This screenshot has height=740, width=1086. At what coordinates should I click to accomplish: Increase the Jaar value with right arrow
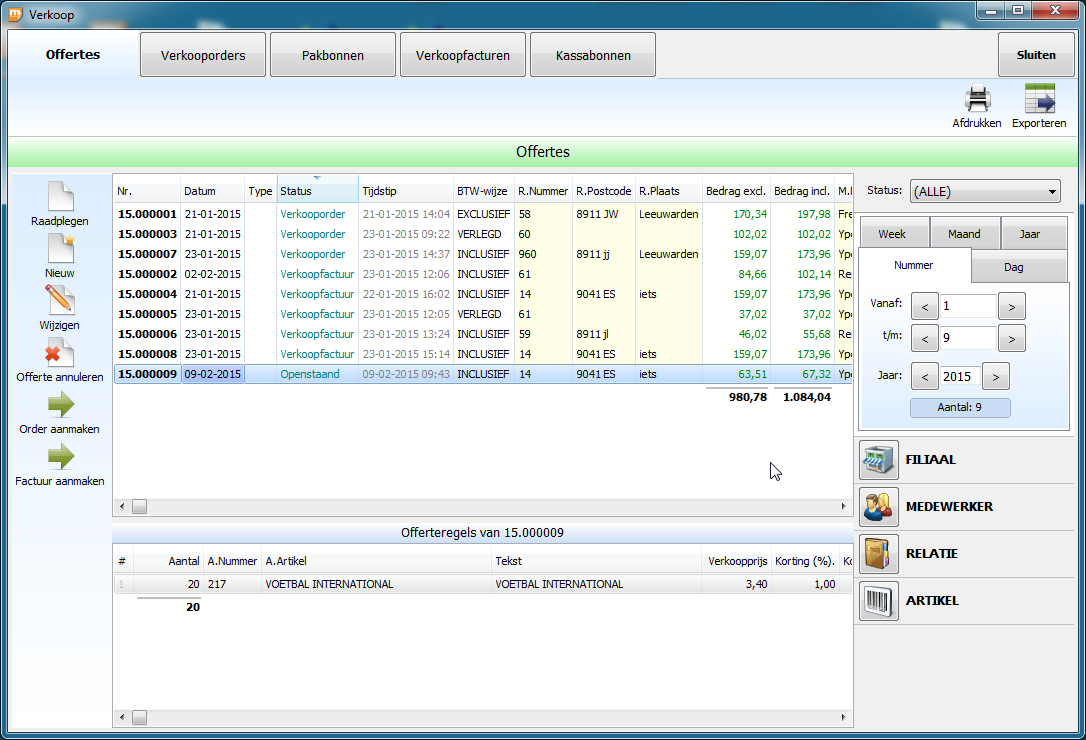coord(996,377)
